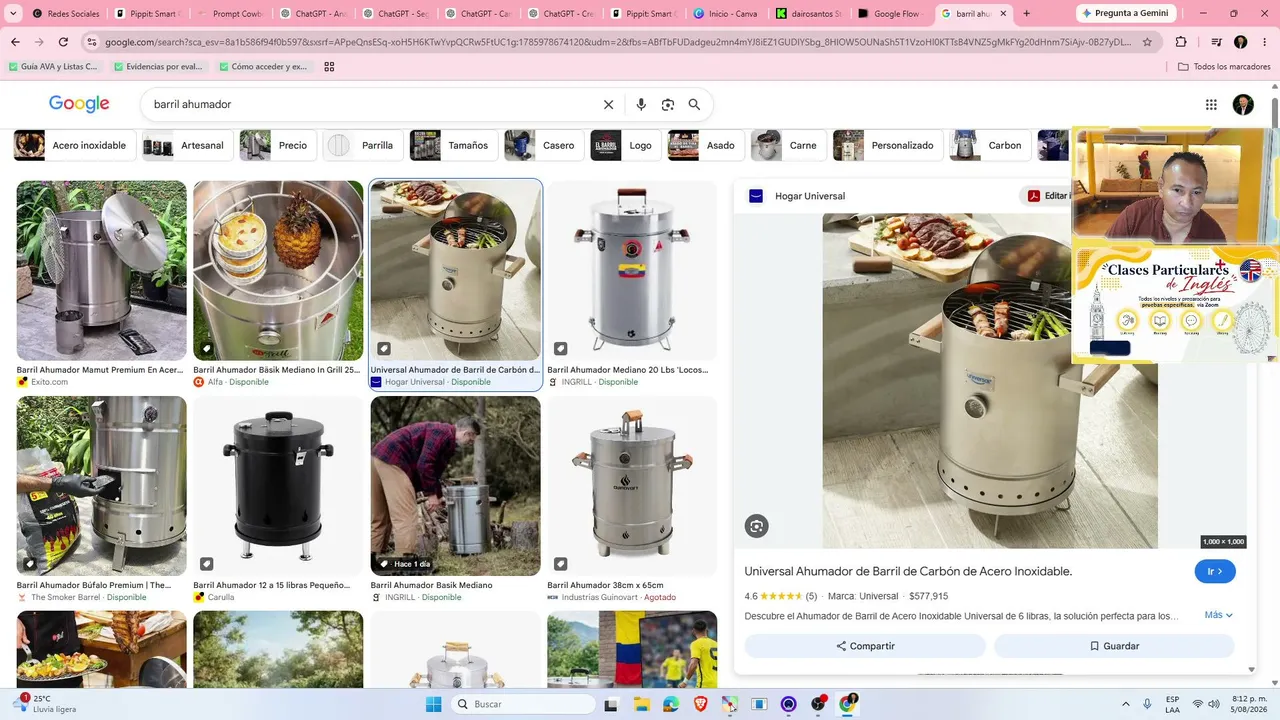Open Evidencias por eval bookmark

158,67
